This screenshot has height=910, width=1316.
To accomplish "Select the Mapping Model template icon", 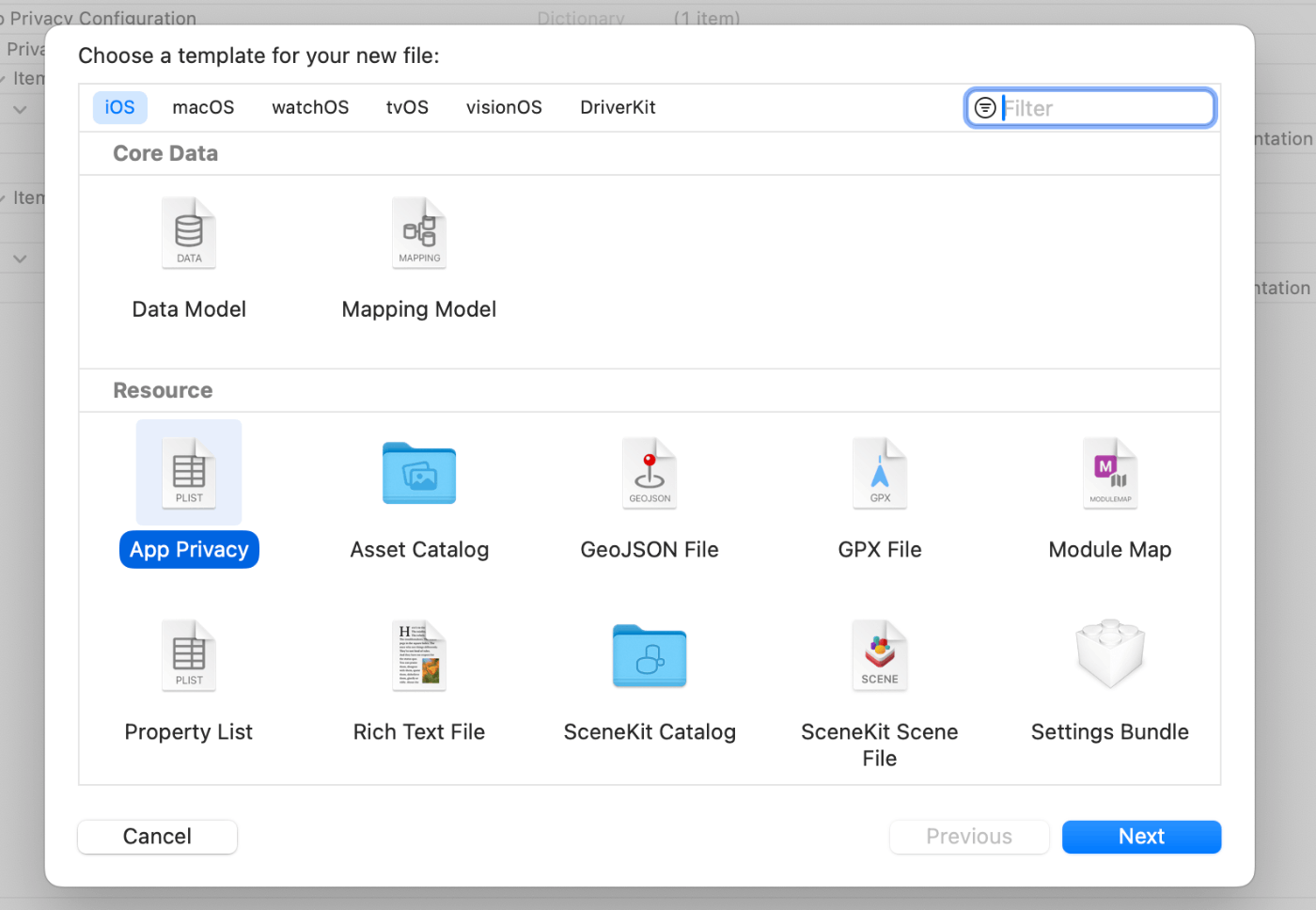I will click(419, 233).
